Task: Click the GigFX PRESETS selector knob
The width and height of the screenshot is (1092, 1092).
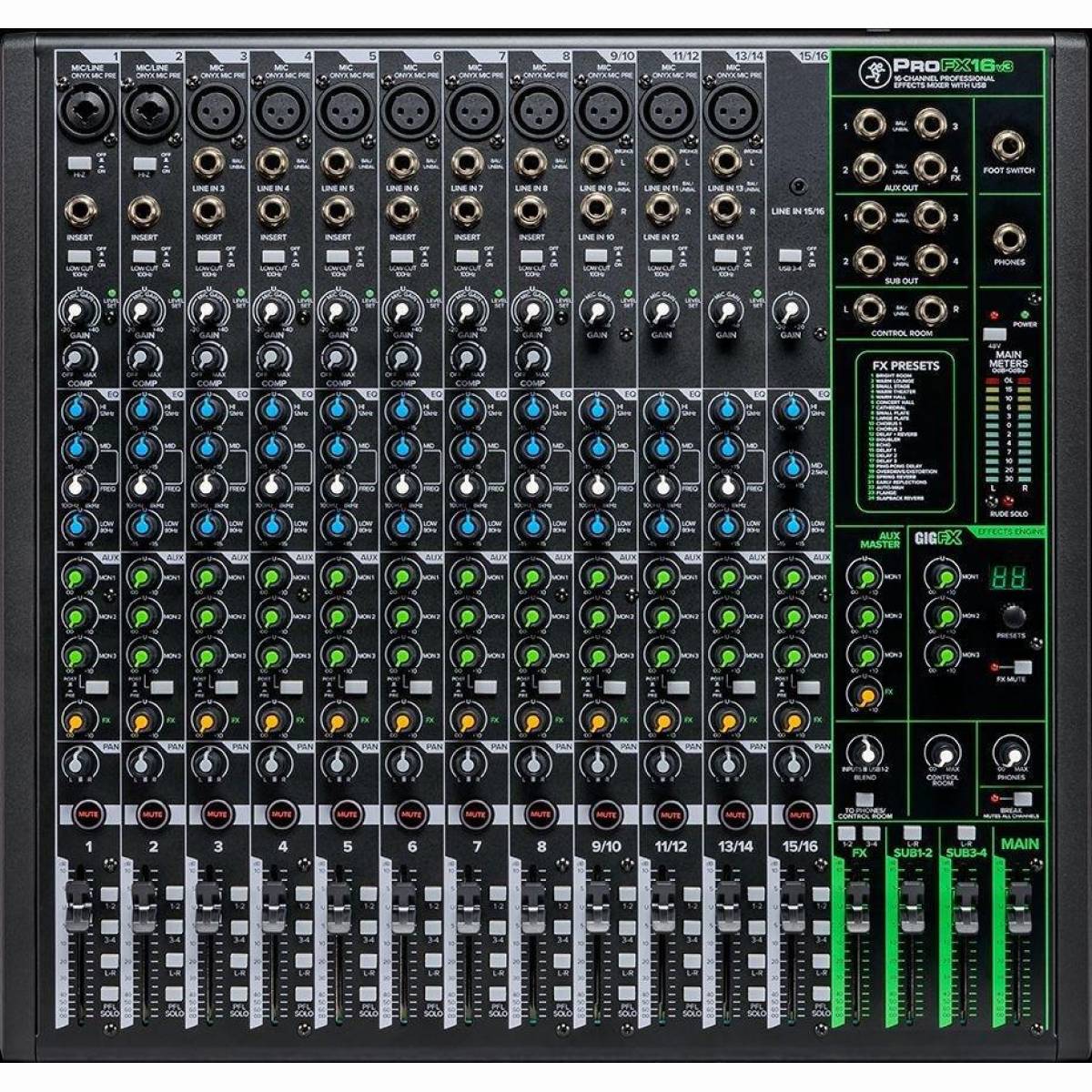Action: pos(1012,615)
